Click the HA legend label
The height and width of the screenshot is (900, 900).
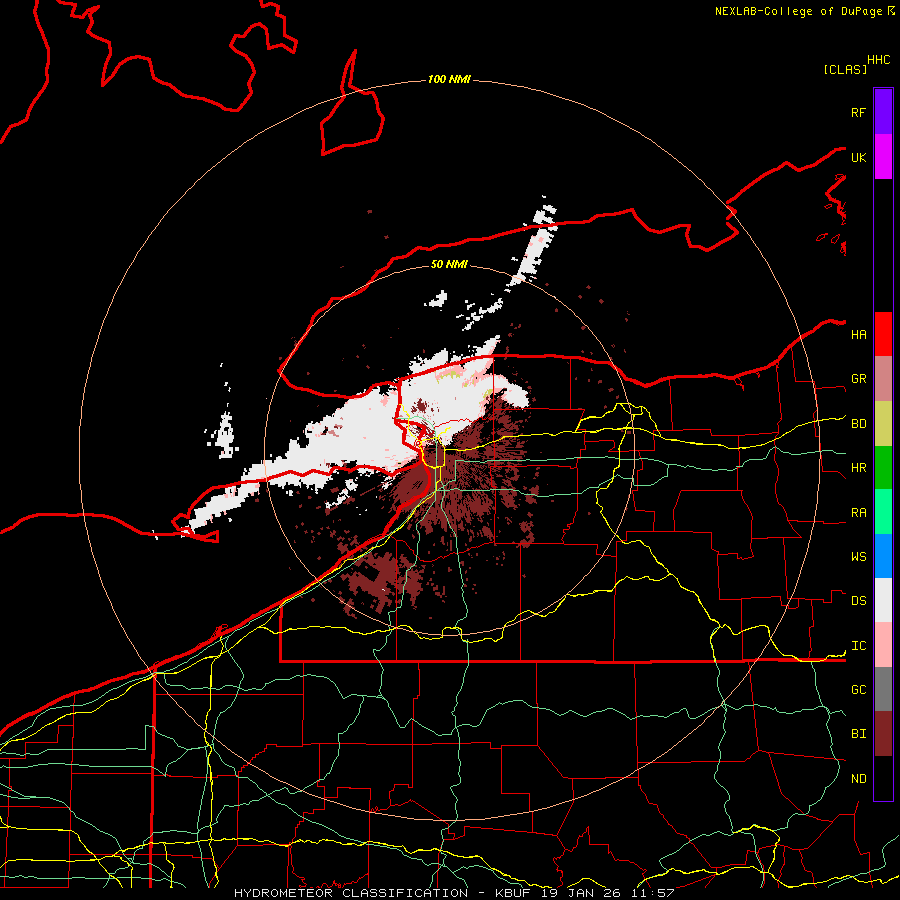pos(859,335)
